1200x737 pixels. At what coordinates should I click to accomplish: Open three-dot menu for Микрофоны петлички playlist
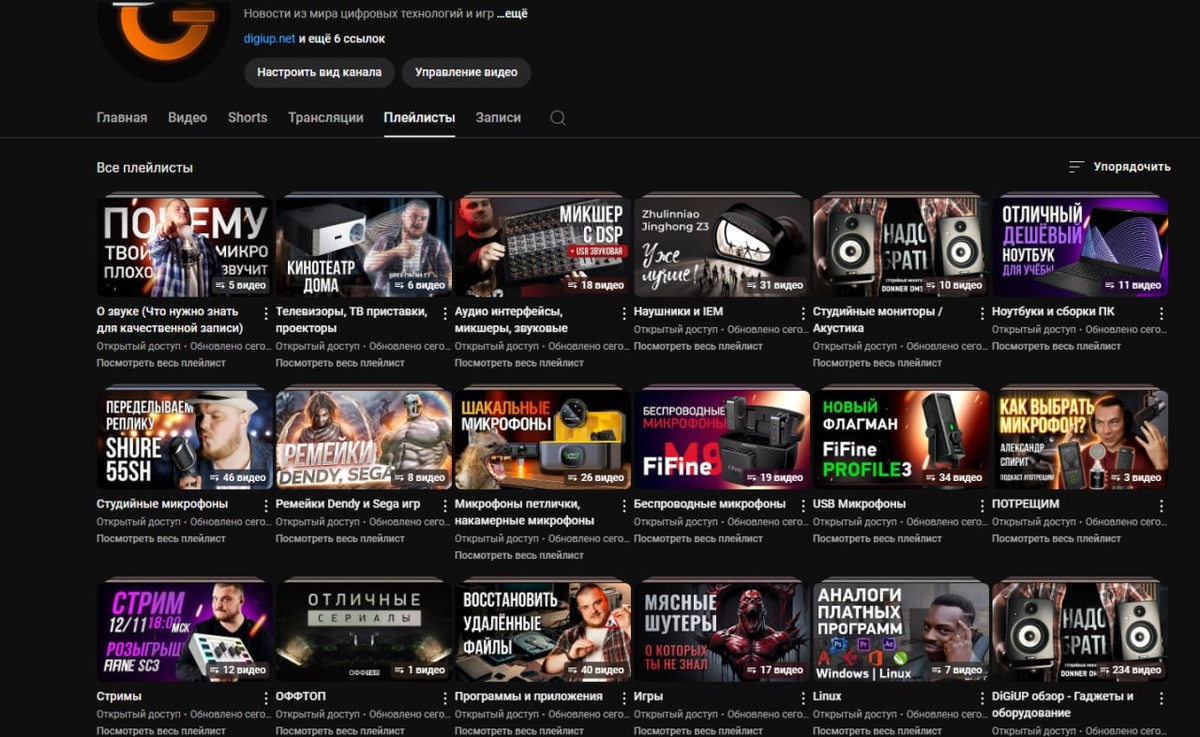point(624,505)
